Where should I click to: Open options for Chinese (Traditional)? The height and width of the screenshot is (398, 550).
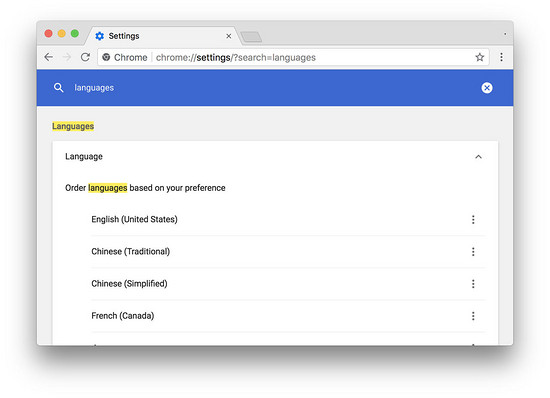(x=473, y=252)
